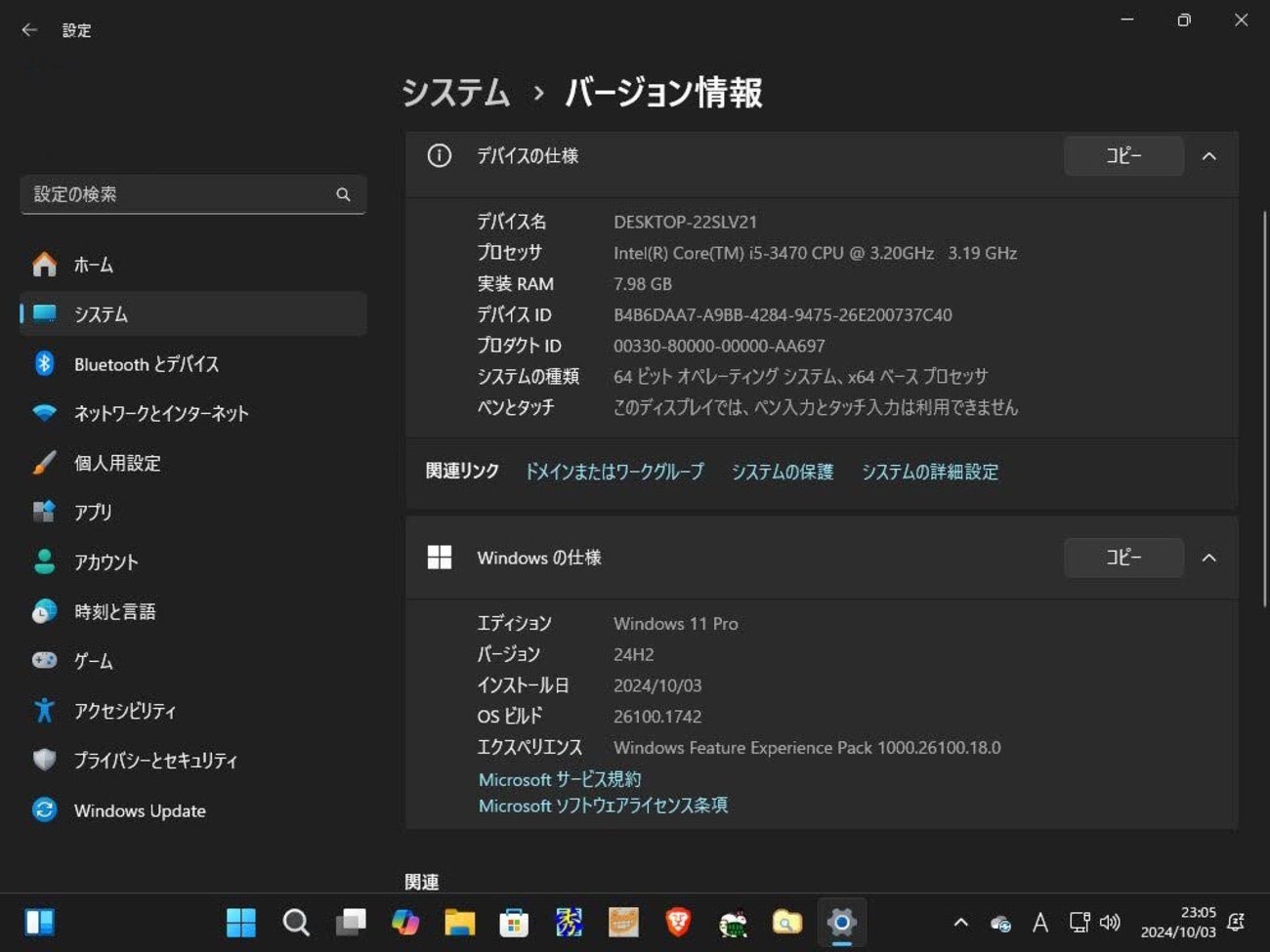The height and width of the screenshot is (952, 1270).
Task: Open システムの詳細設定 link
Action: [930, 472]
